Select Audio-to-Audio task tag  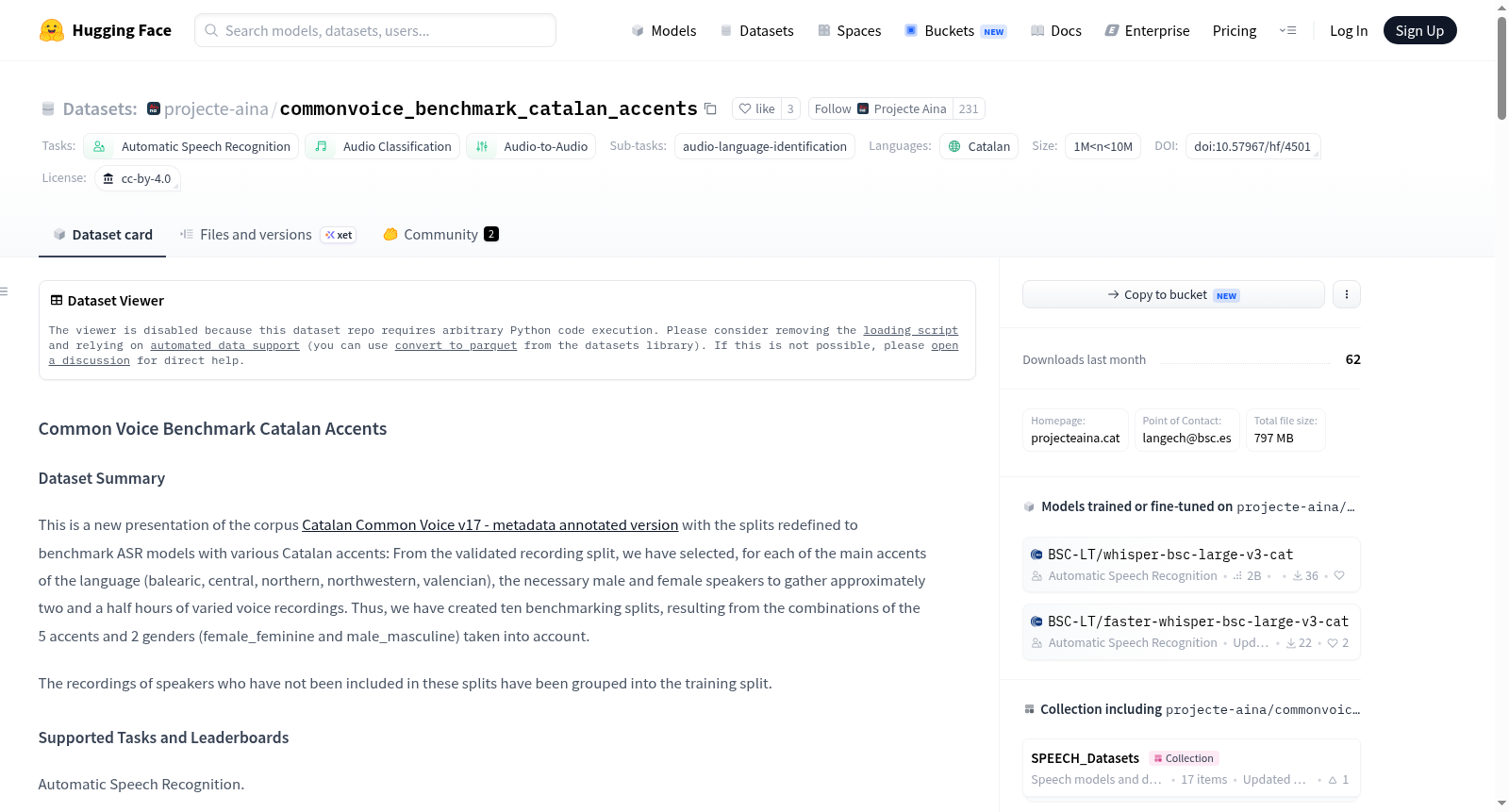[531, 146]
